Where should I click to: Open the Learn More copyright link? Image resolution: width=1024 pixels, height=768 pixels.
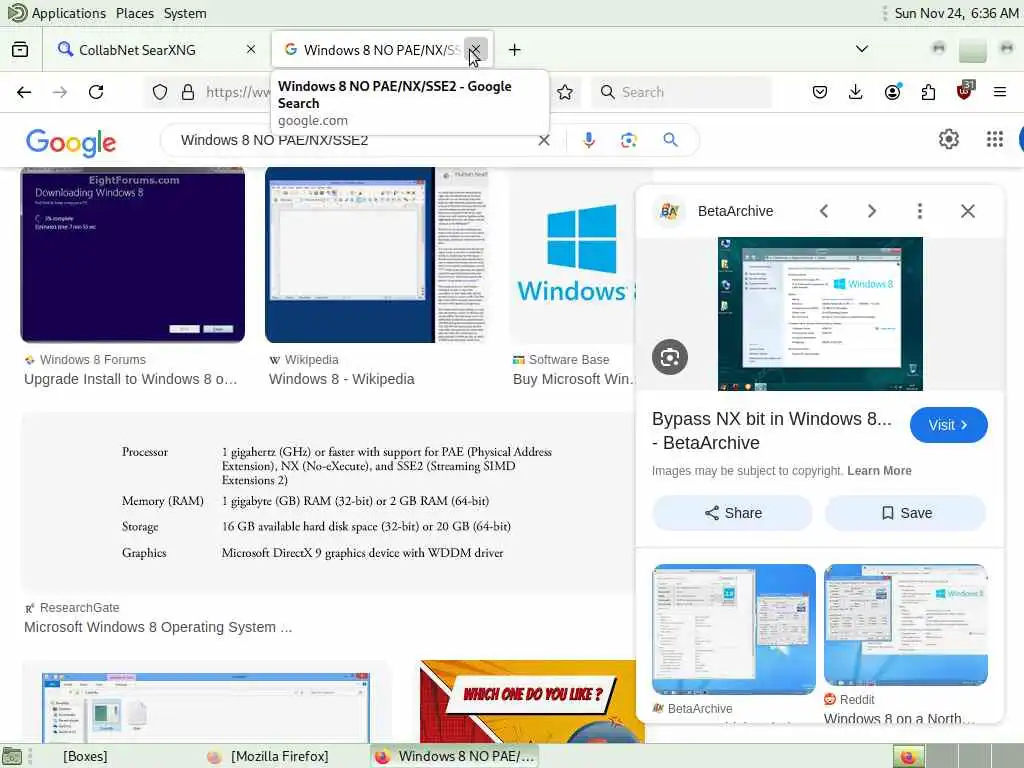pos(879,471)
